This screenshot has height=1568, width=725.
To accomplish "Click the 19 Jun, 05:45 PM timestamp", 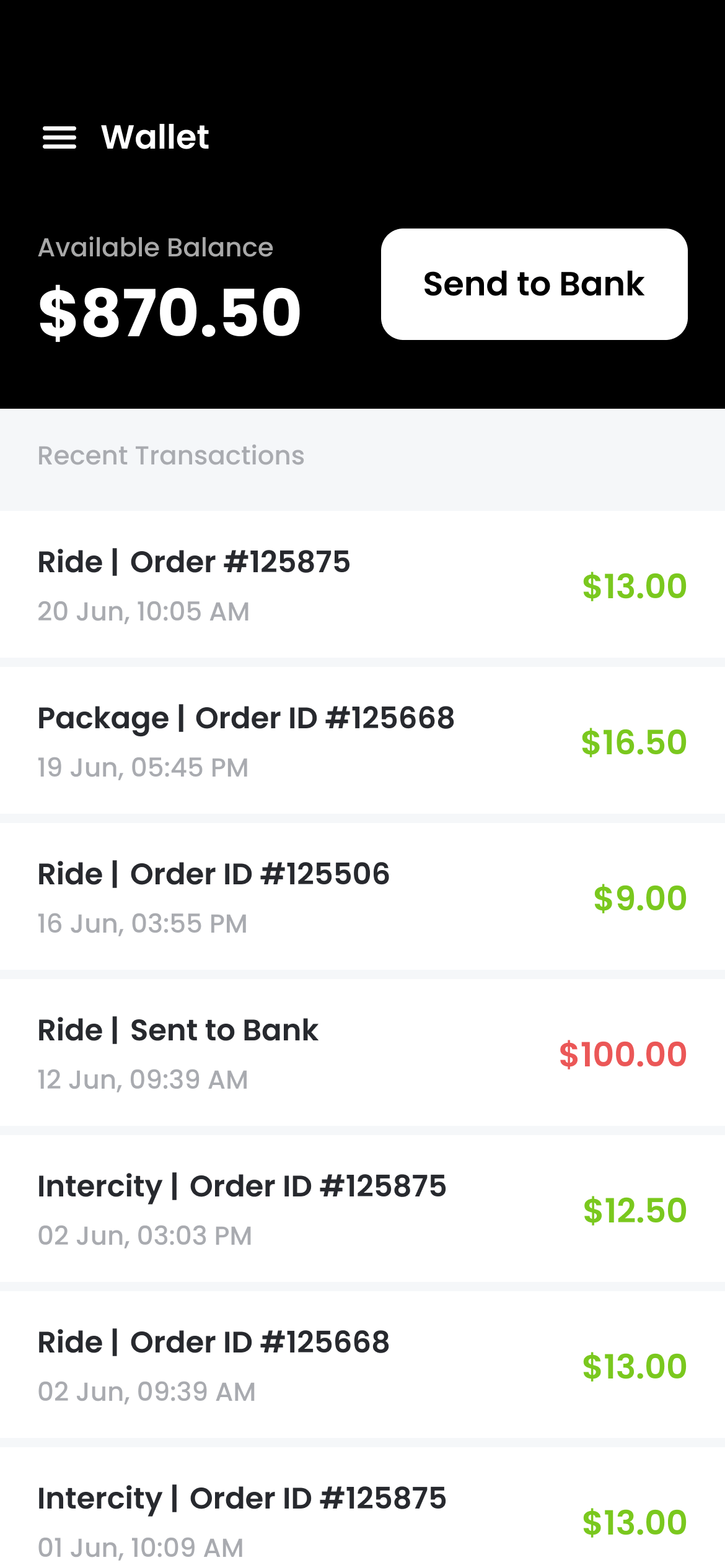I will point(143,768).
